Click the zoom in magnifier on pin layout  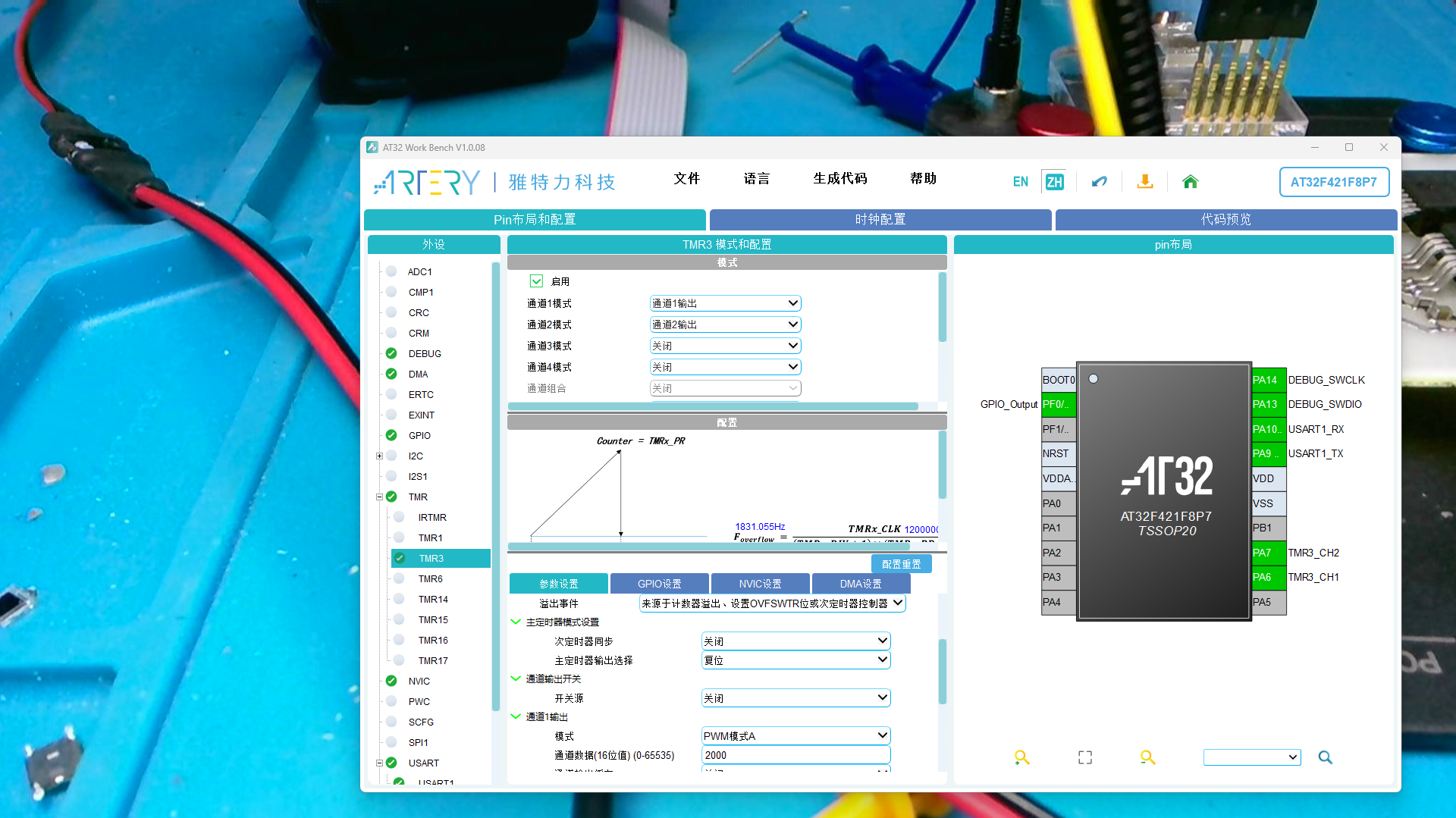[1021, 757]
